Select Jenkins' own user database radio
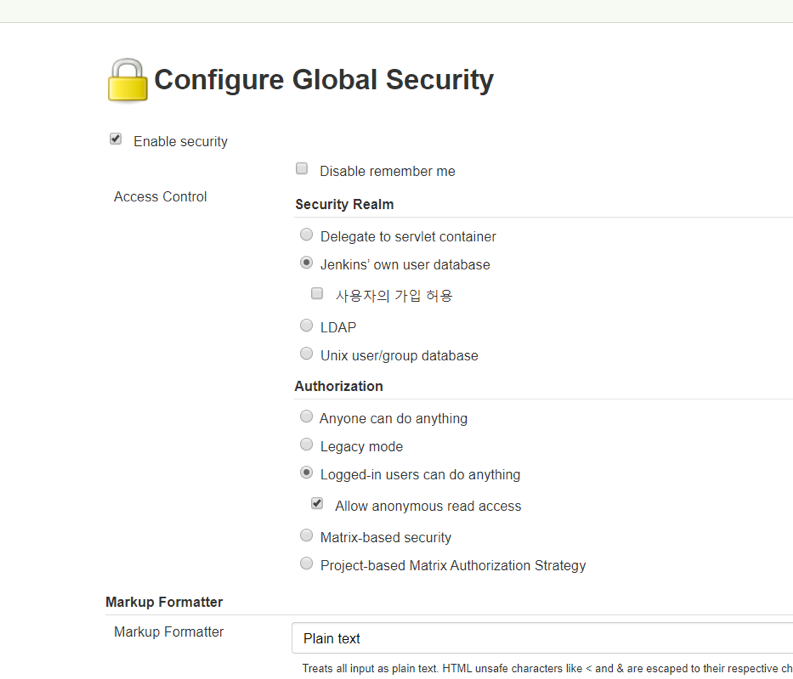Screen dimensions: 793x679 (306, 263)
